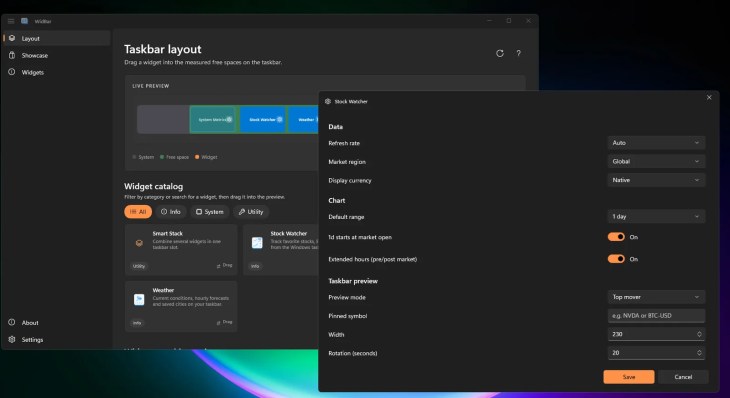
Task: Click the Stock Watcher catalog icon
Action: tap(257, 243)
